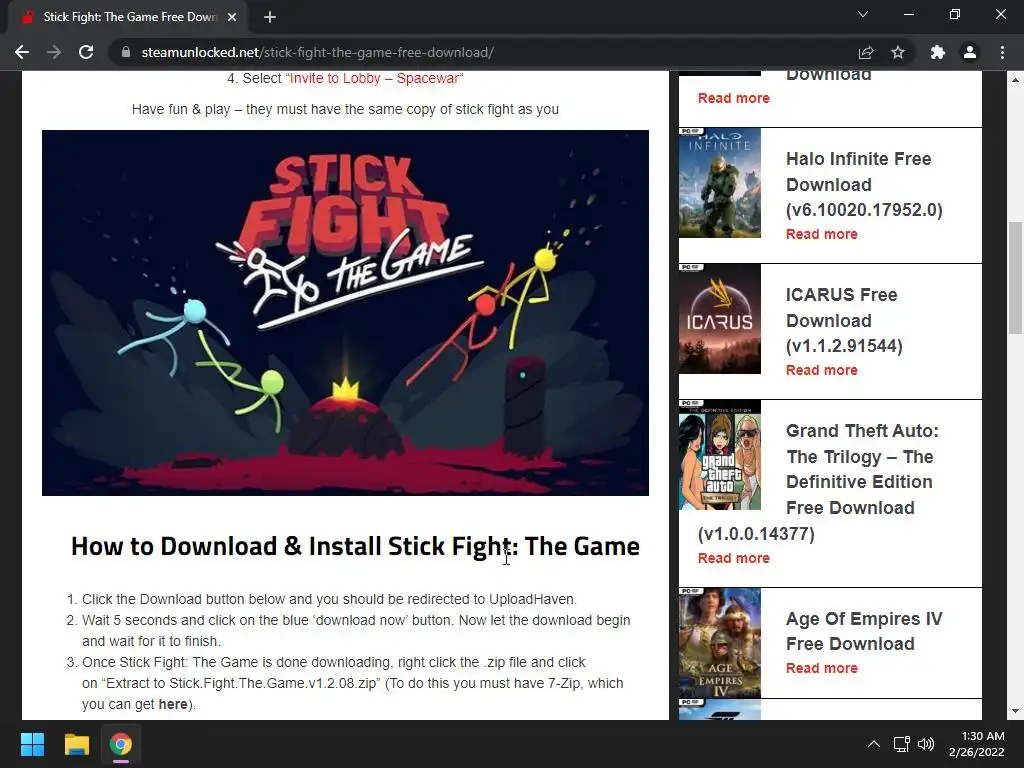Select the Stick Fight: The Game tab
The height and width of the screenshot is (768, 1024).
(129, 17)
